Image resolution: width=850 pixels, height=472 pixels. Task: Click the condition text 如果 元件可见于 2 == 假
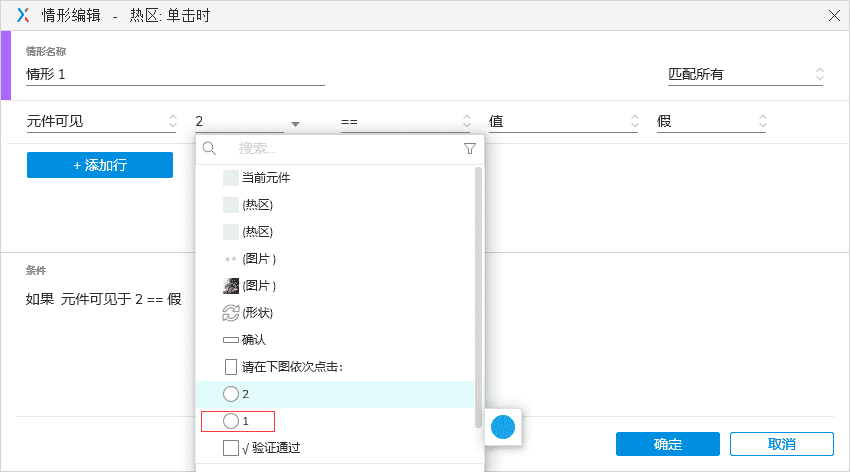tap(104, 299)
